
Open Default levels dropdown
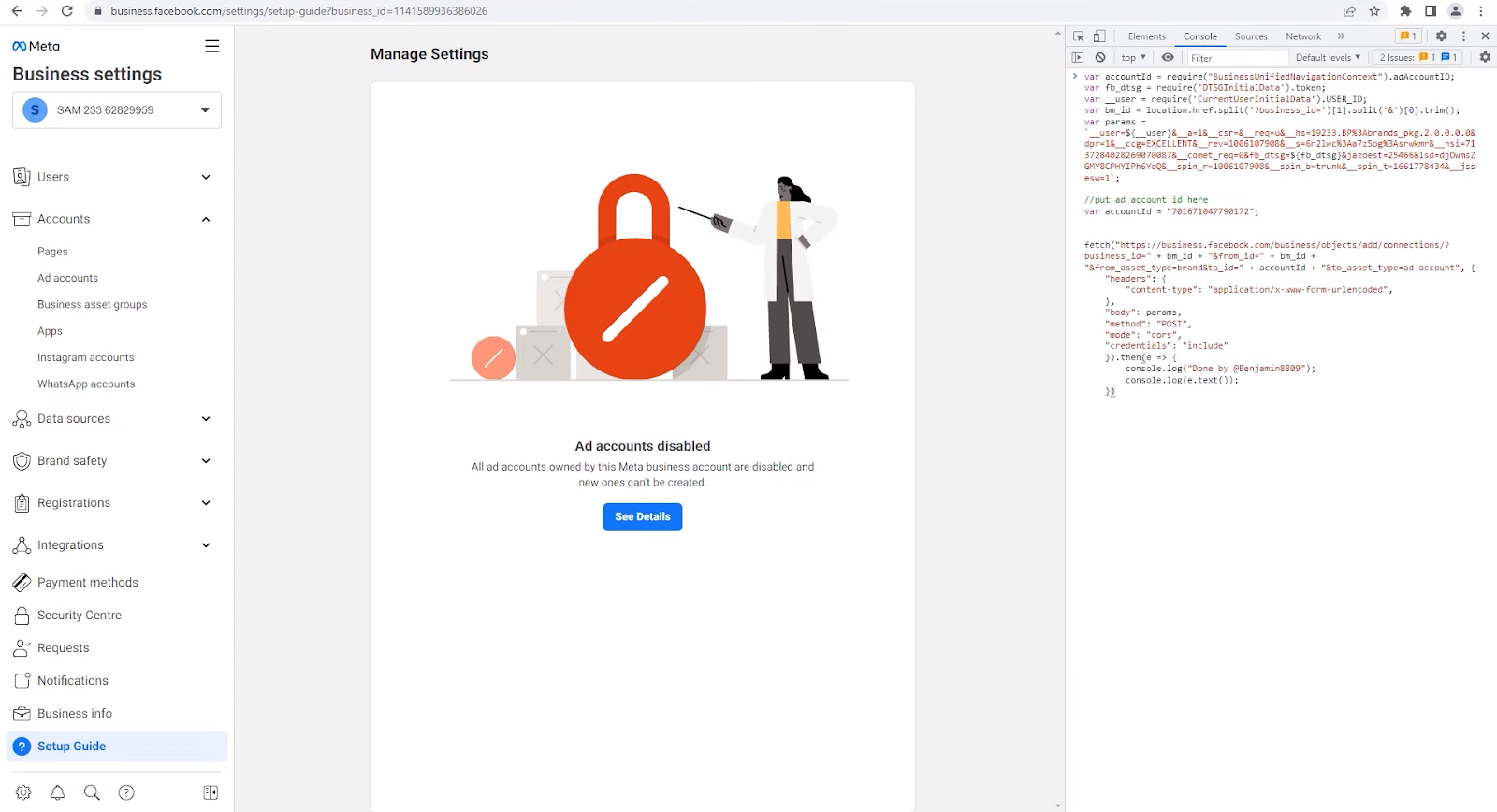point(1328,57)
